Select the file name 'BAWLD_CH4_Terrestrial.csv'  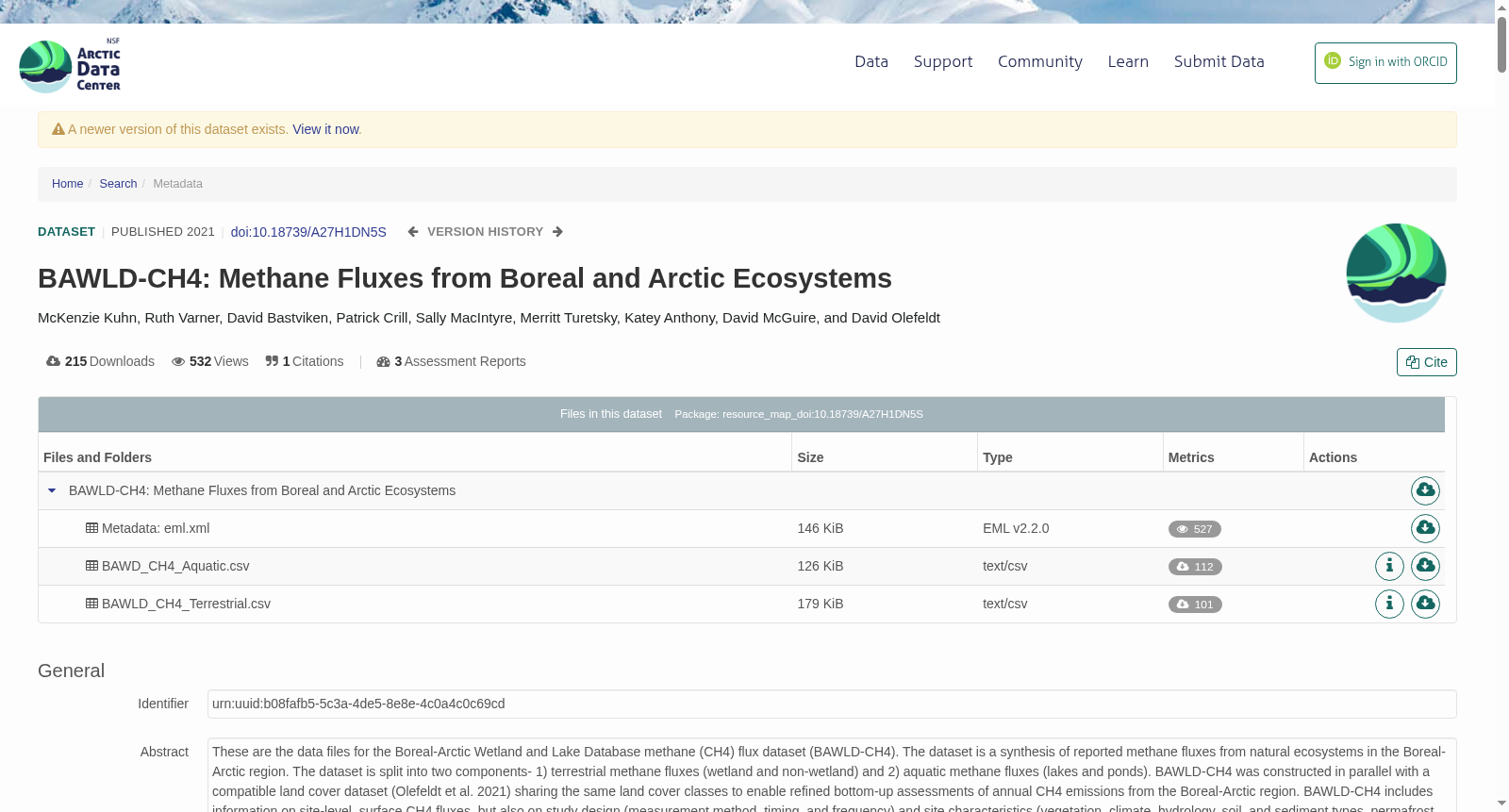(186, 604)
